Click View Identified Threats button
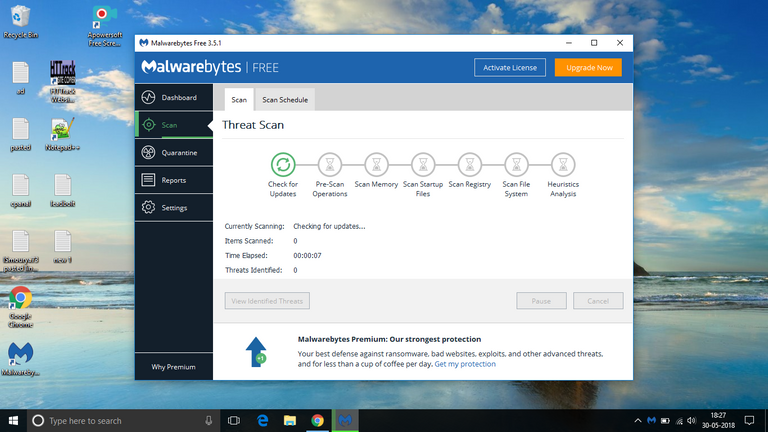The width and height of the screenshot is (768, 432). [267, 301]
